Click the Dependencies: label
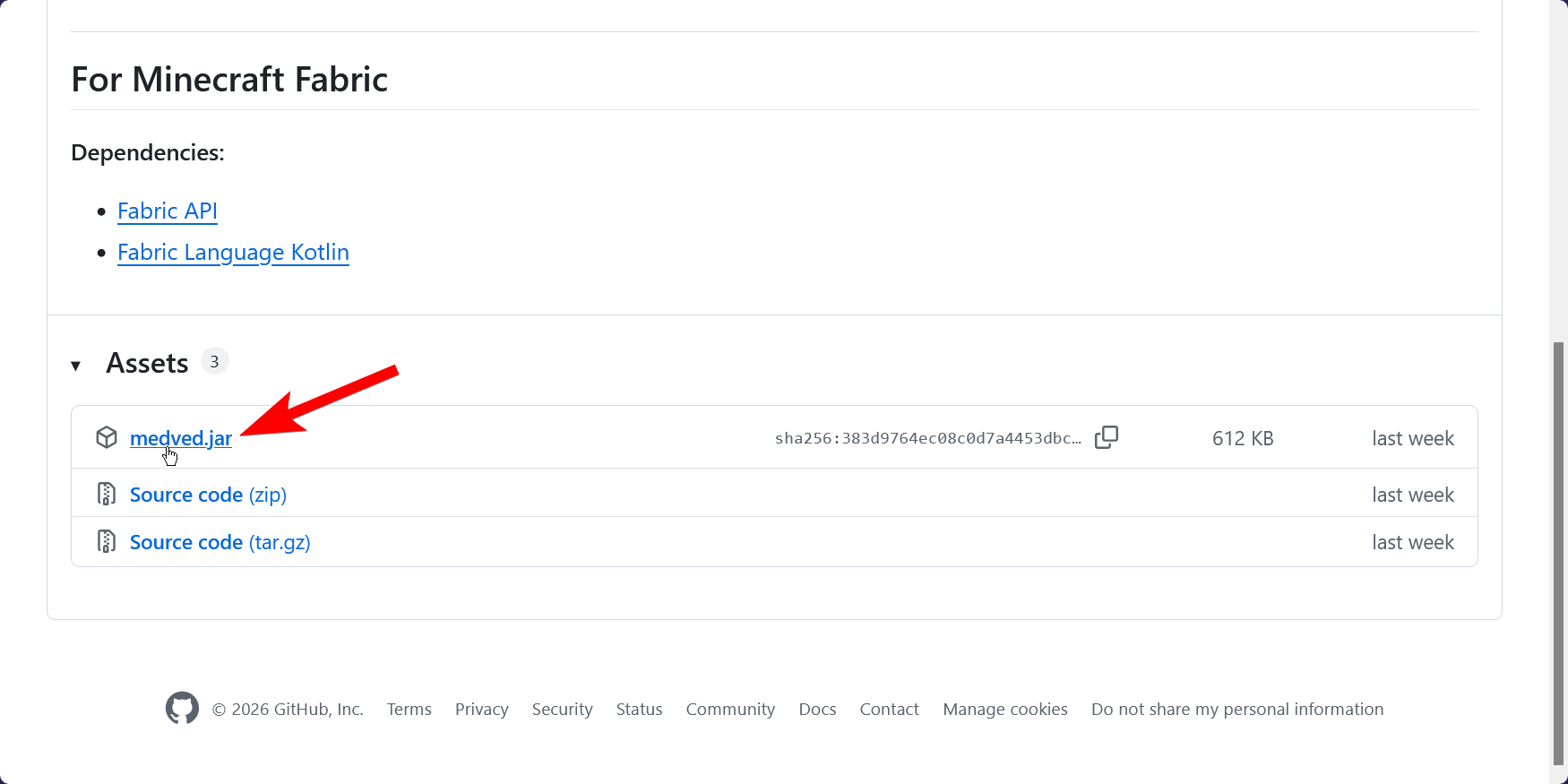Screen dimensions: 1568x784 148,152
